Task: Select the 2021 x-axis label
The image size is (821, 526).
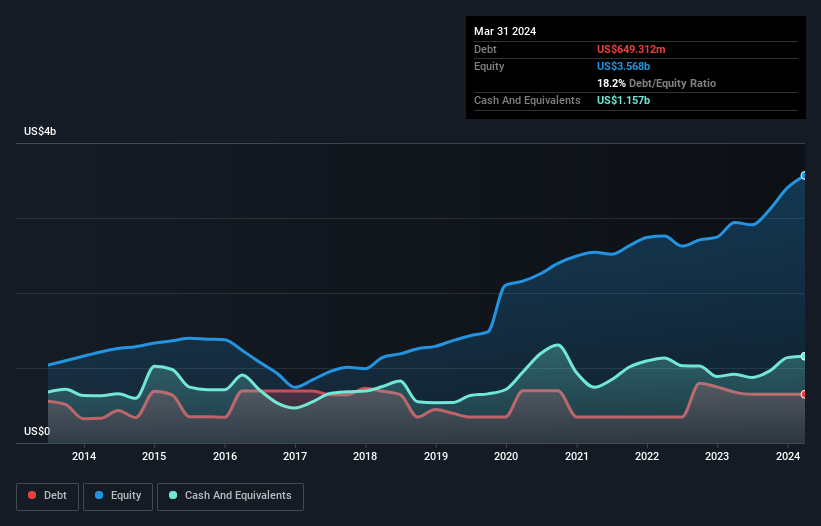Action: (x=576, y=456)
